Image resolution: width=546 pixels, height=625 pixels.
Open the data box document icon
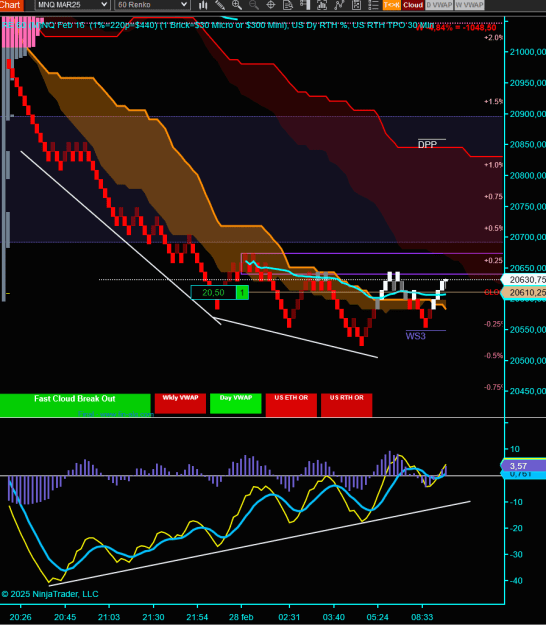point(288,5)
